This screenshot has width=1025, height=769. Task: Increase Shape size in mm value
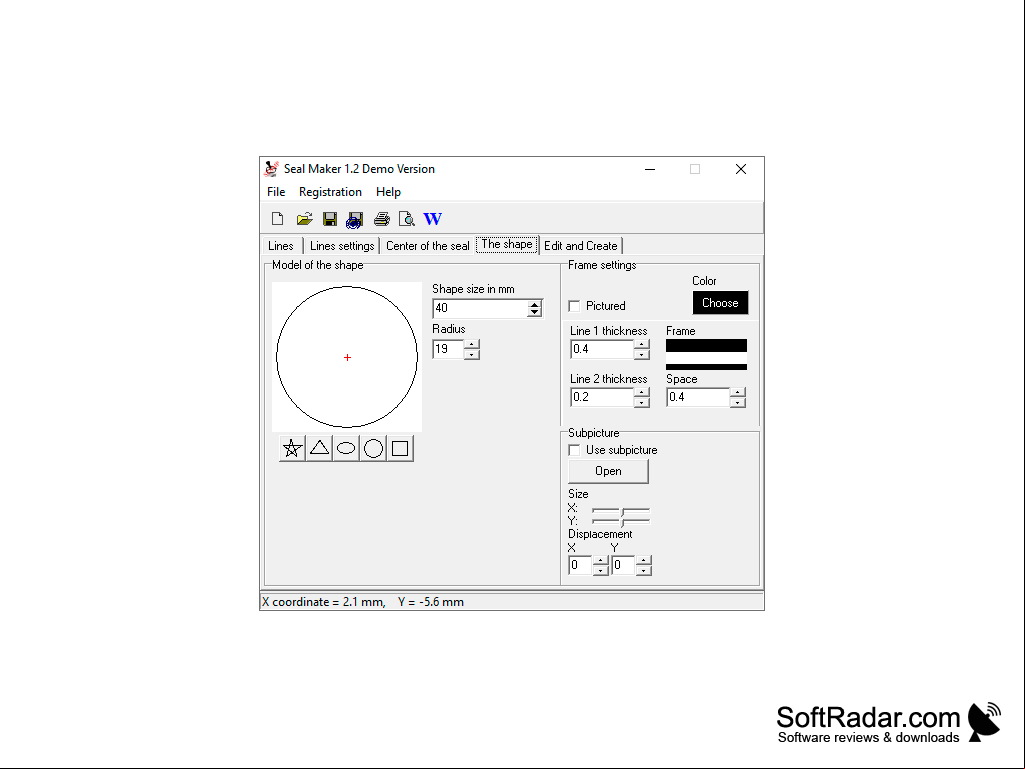tap(535, 304)
